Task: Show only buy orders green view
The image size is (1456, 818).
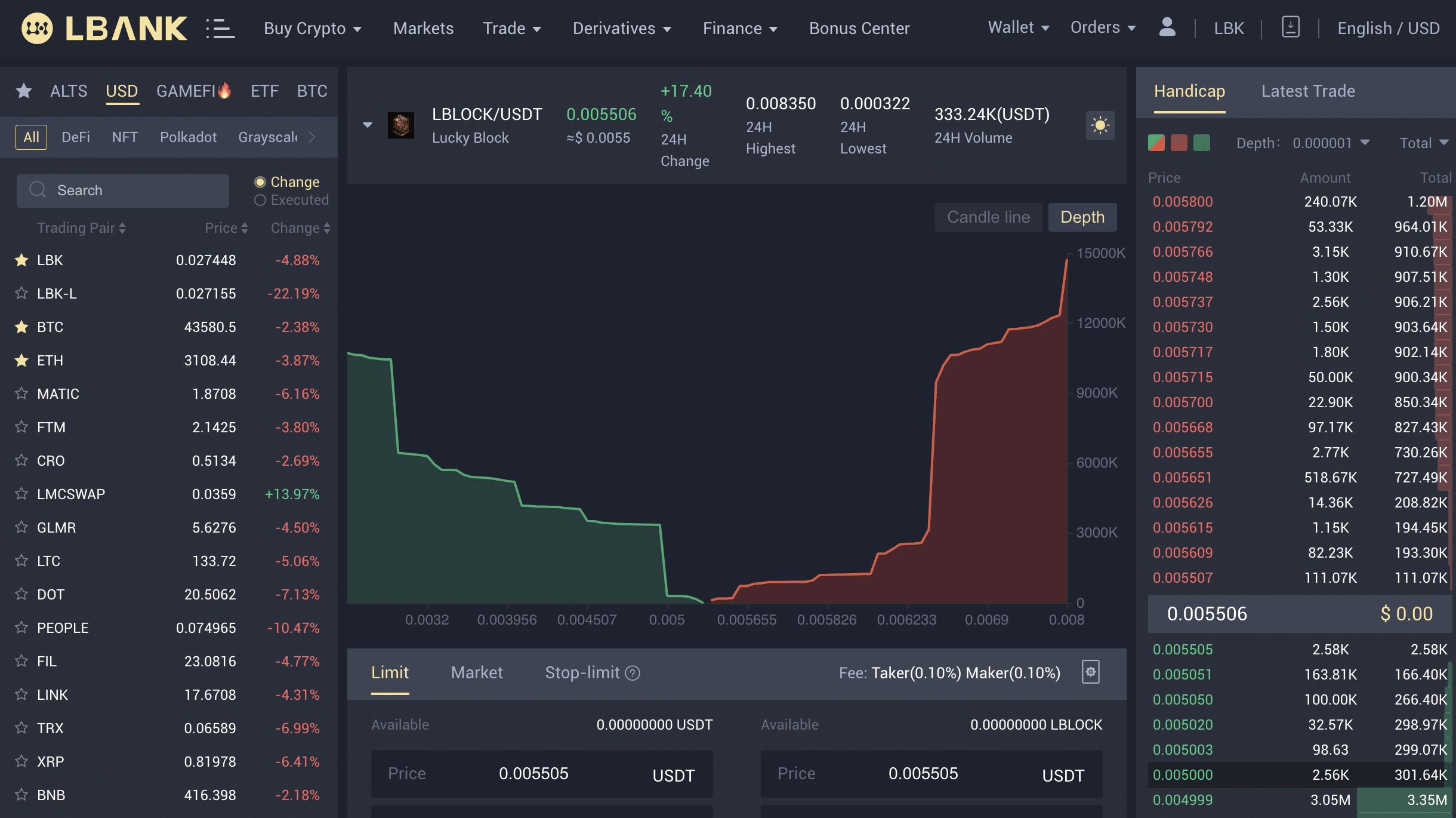Action: [1202, 143]
